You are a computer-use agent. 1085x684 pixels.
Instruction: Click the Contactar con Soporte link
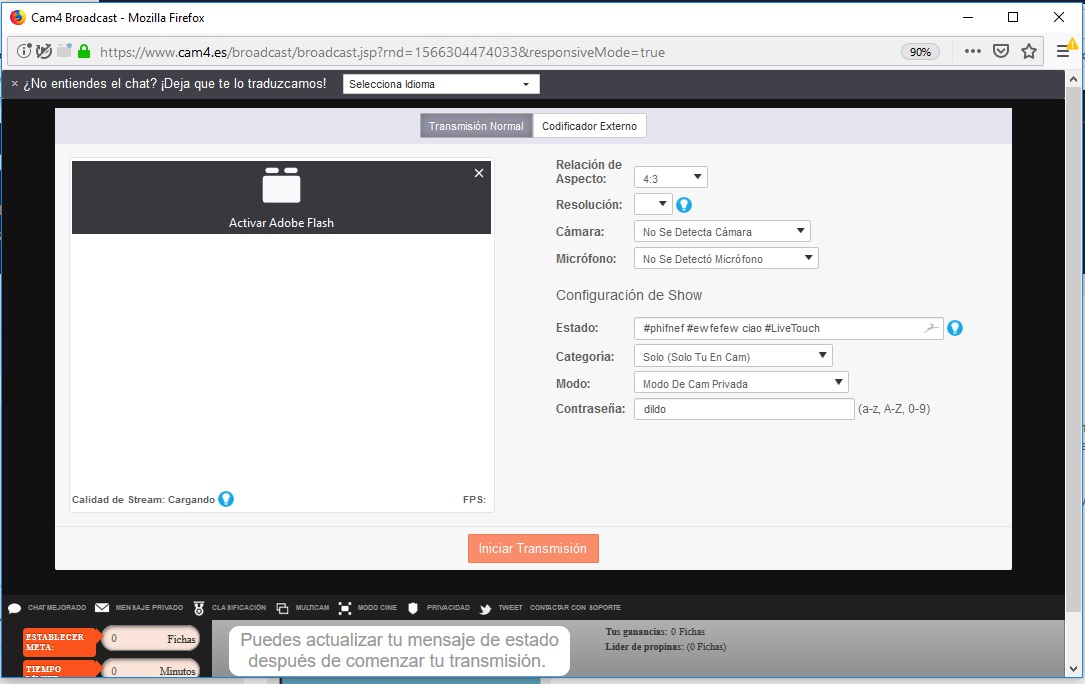[x=575, y=608]
